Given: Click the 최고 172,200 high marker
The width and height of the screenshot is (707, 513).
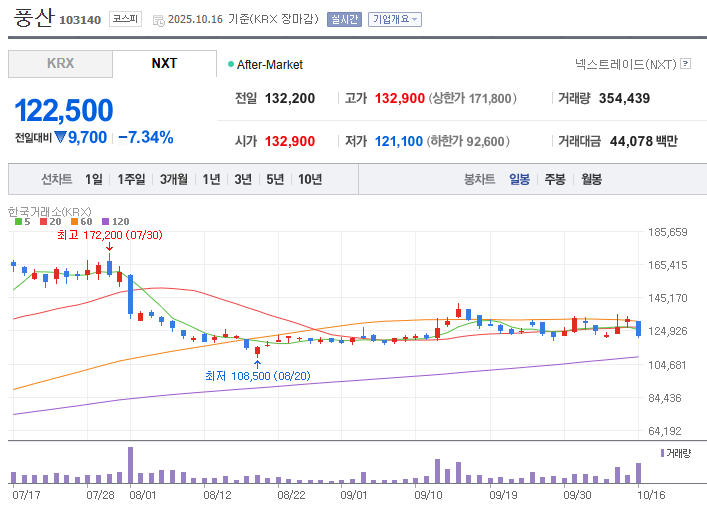Looking at the screenshot, I should (109, 235).
